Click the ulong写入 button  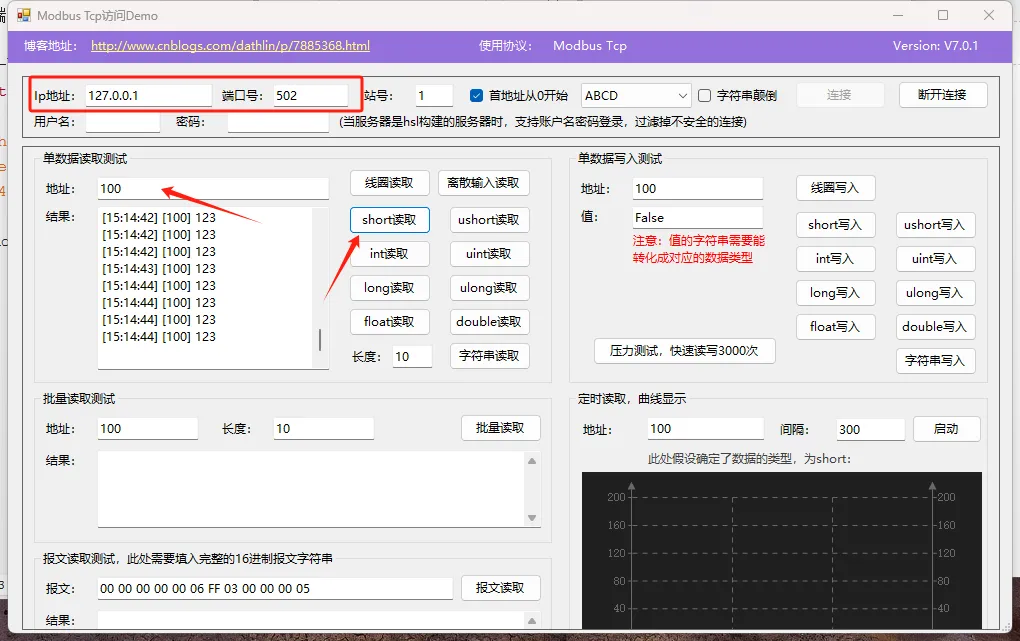(935, 293)
